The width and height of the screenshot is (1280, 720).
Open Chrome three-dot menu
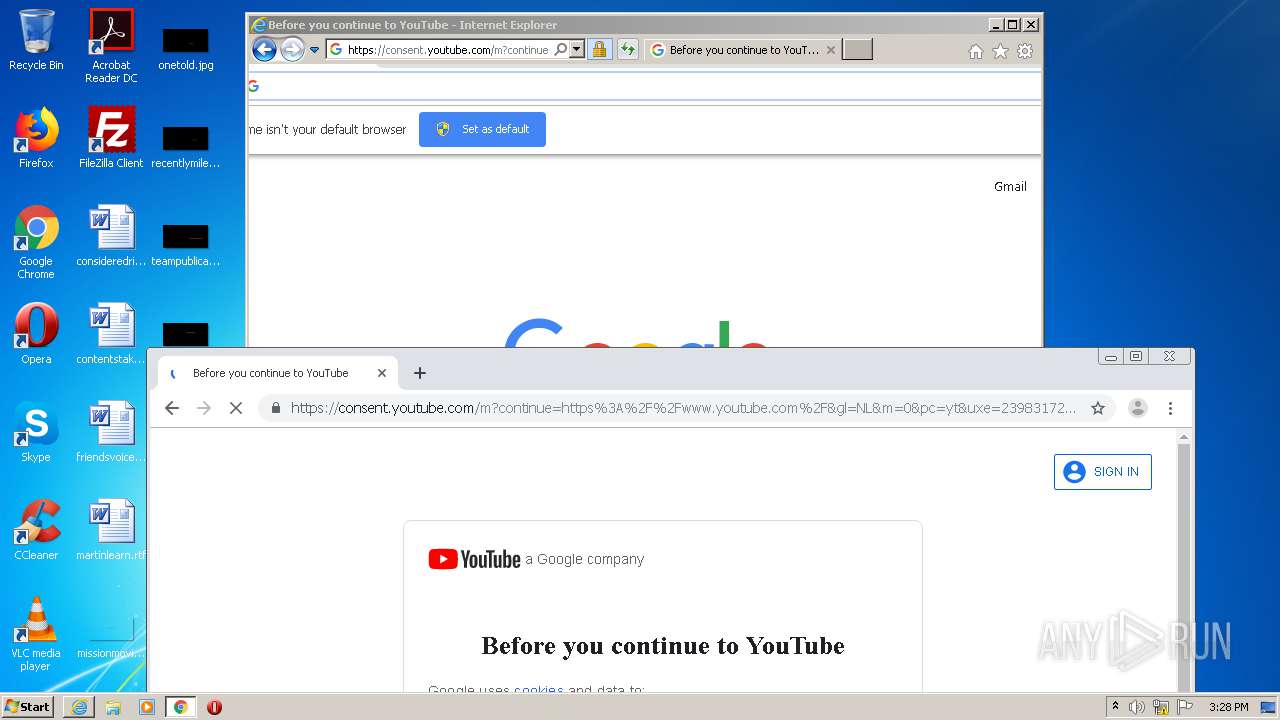click(x=1170, y=408)
